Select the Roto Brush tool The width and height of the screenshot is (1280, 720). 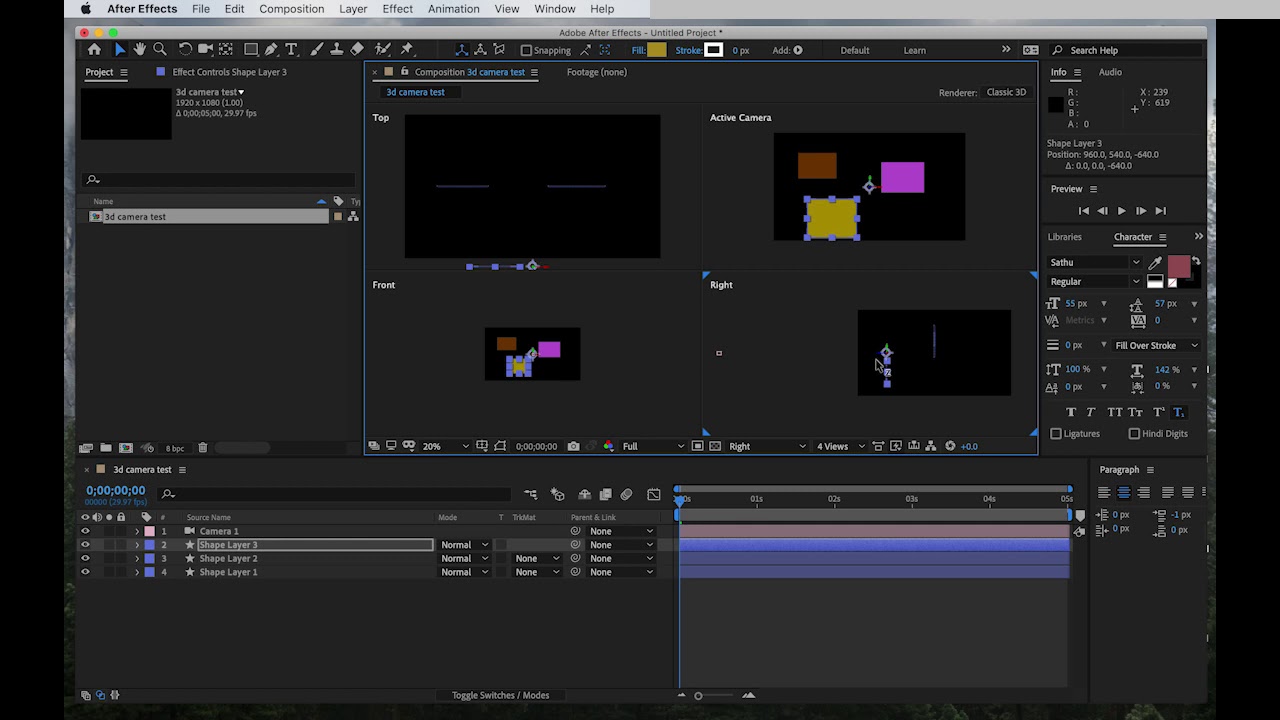pyautogui.click(x=382, y=49)
